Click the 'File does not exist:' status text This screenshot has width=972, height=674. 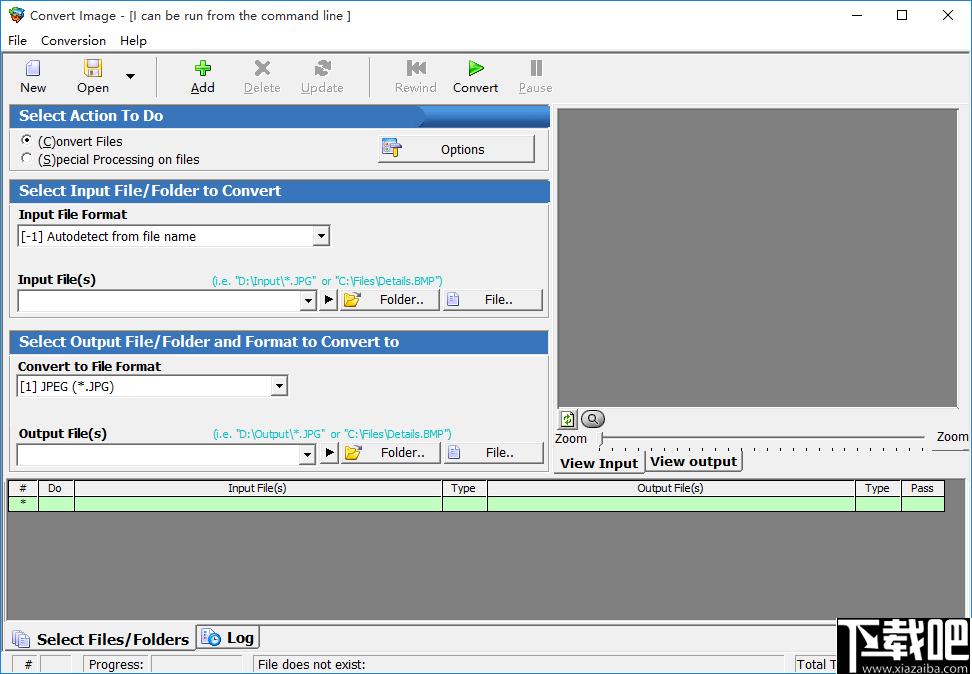(x=311, y=665)
